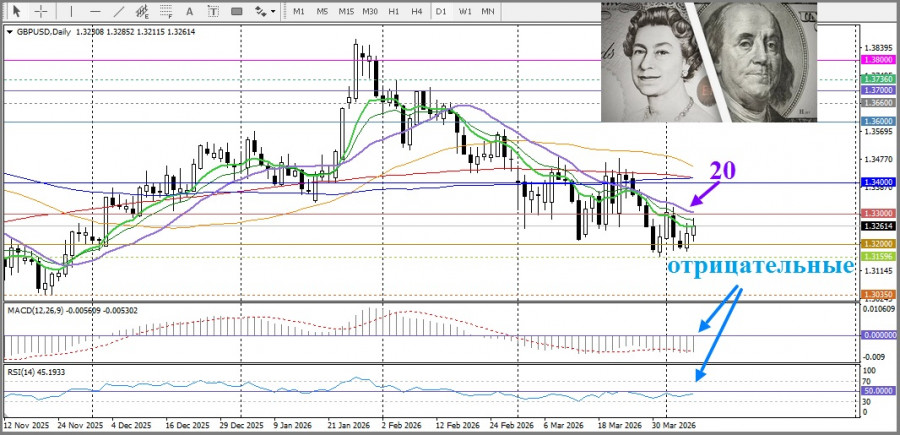Select the cursor arrow tool
900x435 pixels.
tap(15, 11)
